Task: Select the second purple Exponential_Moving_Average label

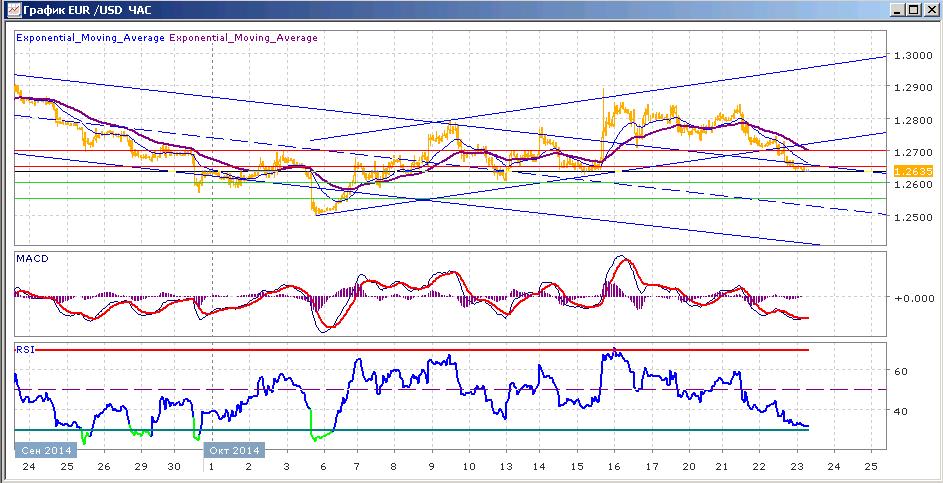Action: click(x=244, y=38)
